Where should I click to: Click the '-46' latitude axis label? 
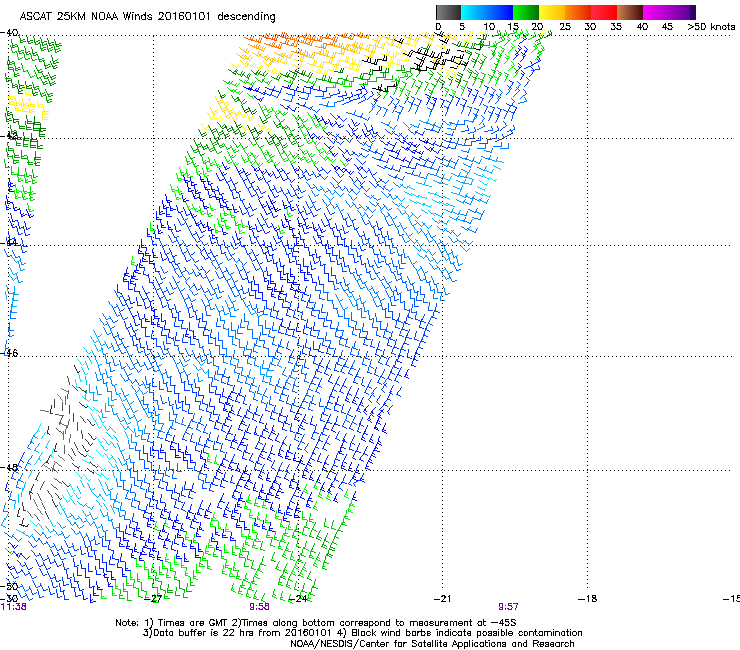10,353
